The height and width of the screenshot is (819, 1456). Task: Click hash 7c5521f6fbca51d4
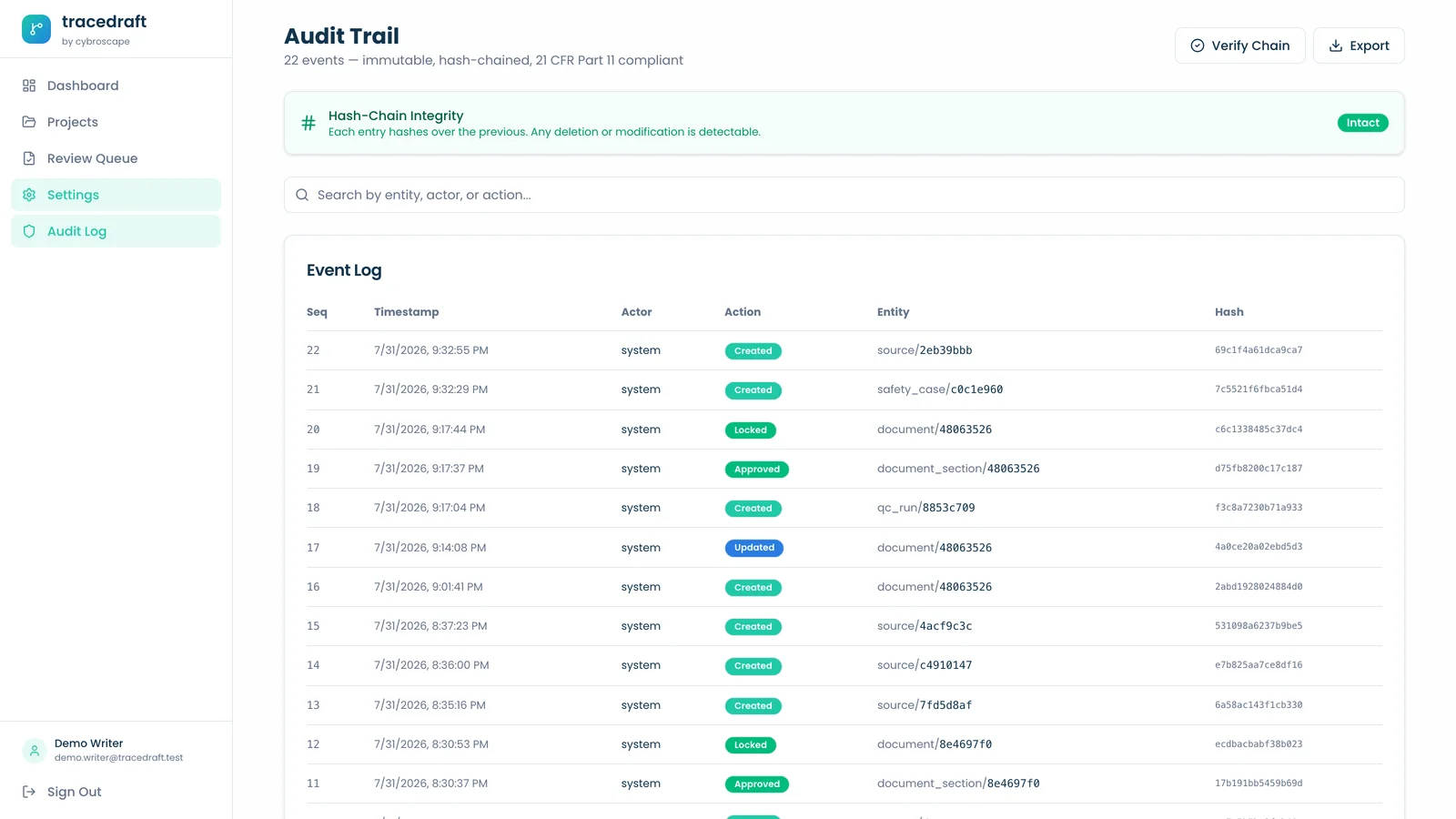click(x=1259, y=389)
